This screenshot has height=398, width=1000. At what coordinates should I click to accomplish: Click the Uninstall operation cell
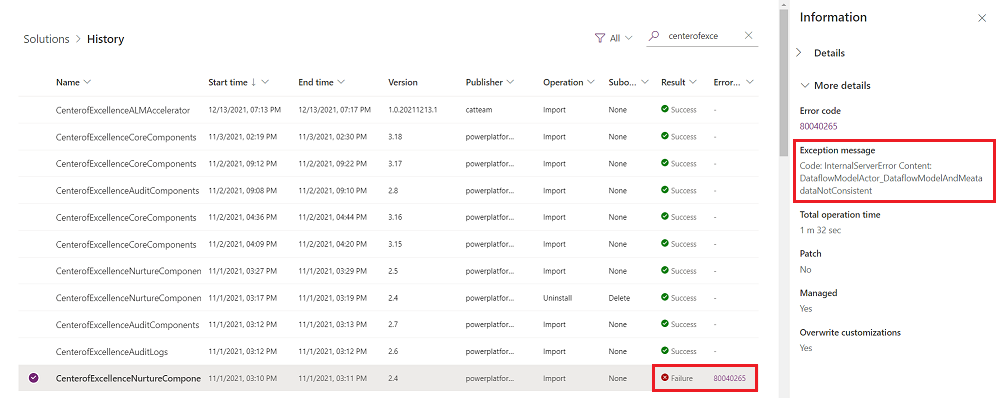556,298
